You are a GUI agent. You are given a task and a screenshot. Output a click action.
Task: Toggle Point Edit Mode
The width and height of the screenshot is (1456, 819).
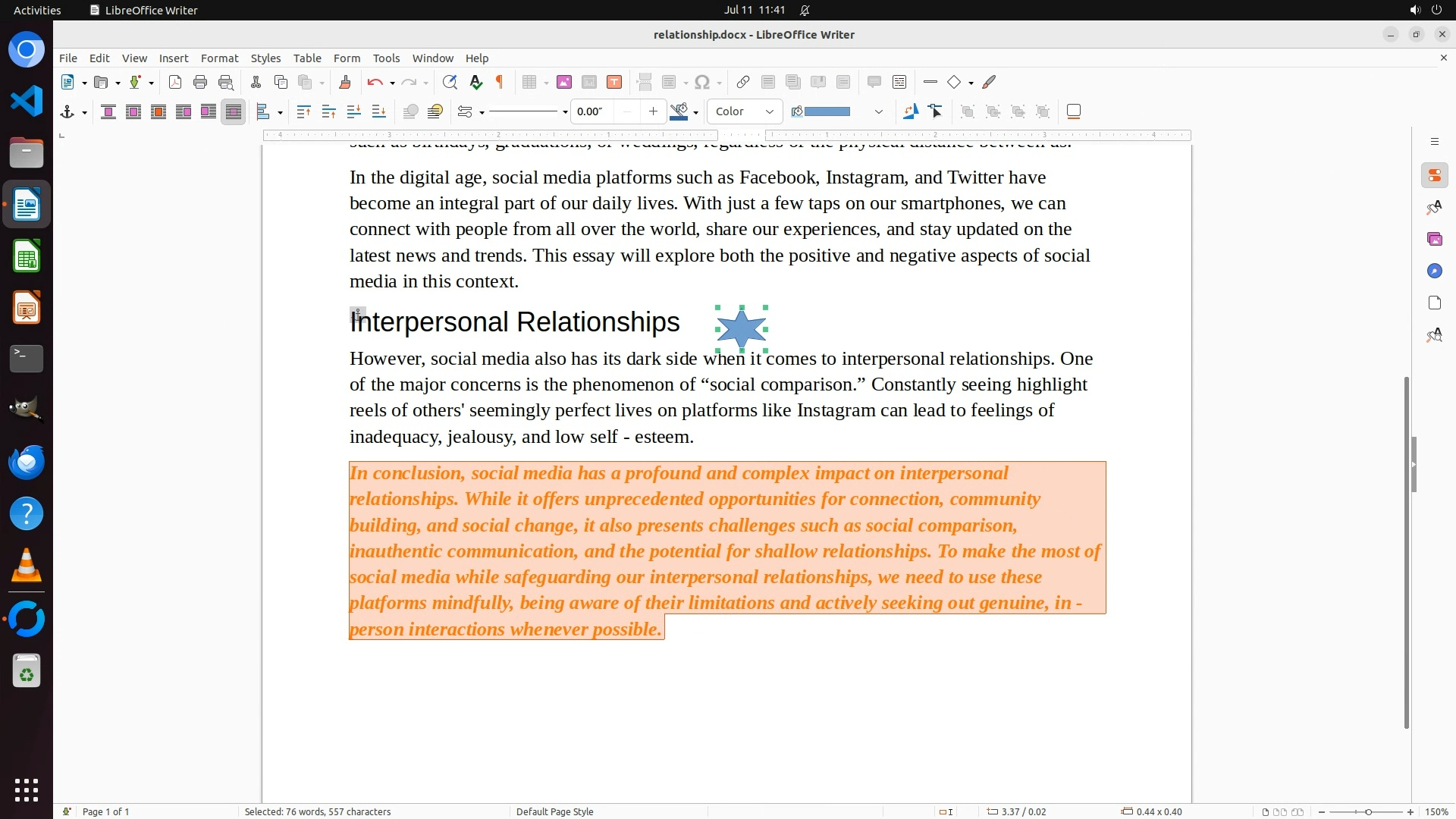click(936, 111)
